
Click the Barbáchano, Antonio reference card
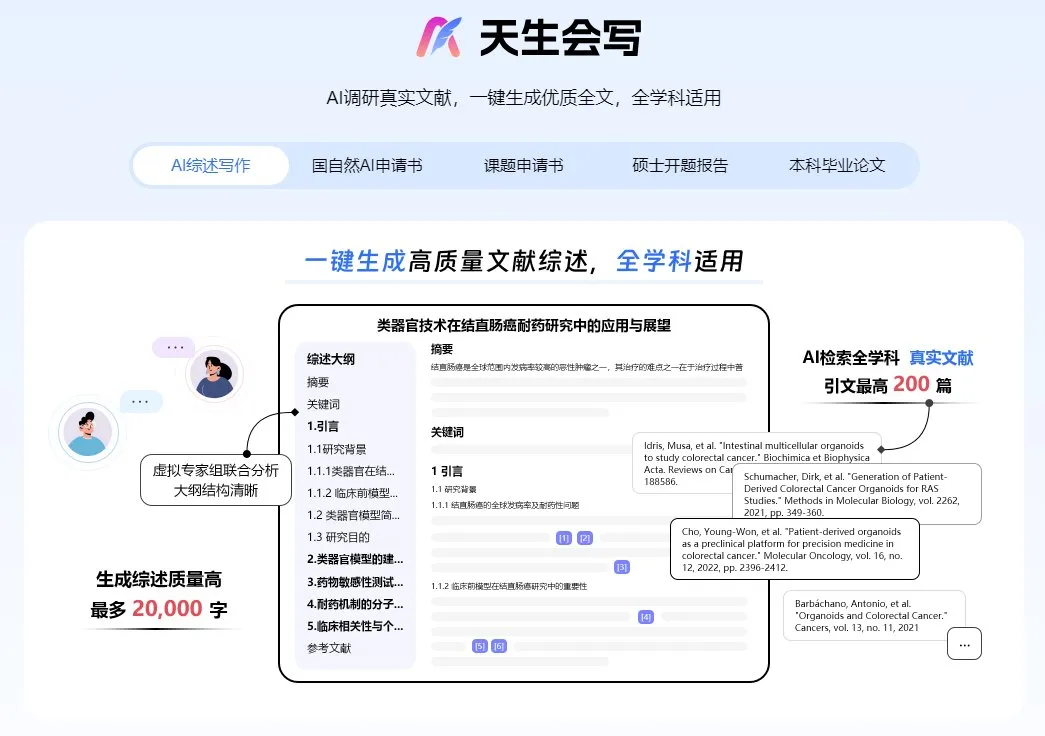click(x=874, y=615)
